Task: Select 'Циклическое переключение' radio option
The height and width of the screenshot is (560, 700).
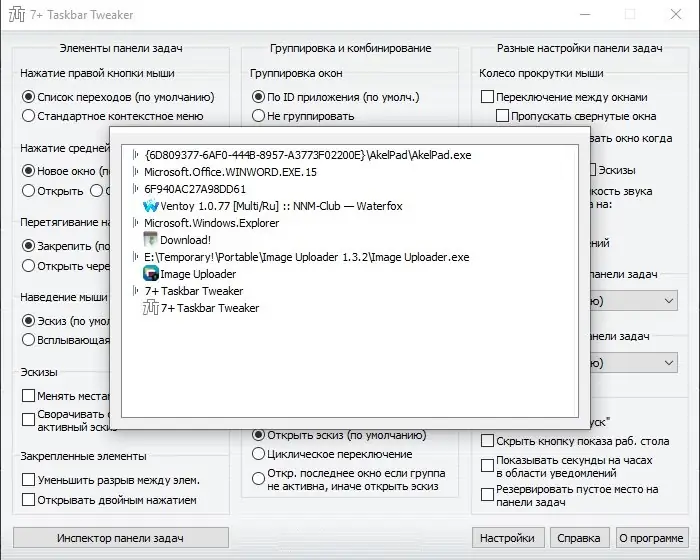Action: click(x=258, y=454)
